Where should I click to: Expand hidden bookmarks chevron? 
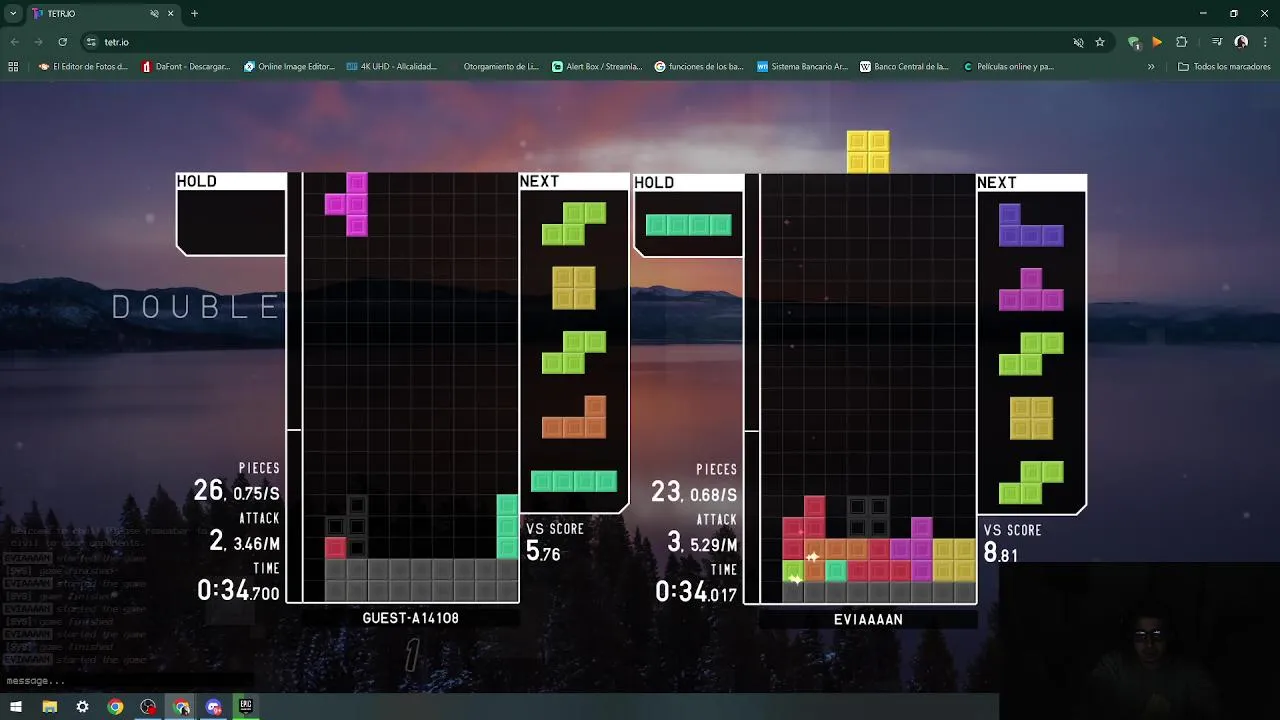[x=1151, y=67]
